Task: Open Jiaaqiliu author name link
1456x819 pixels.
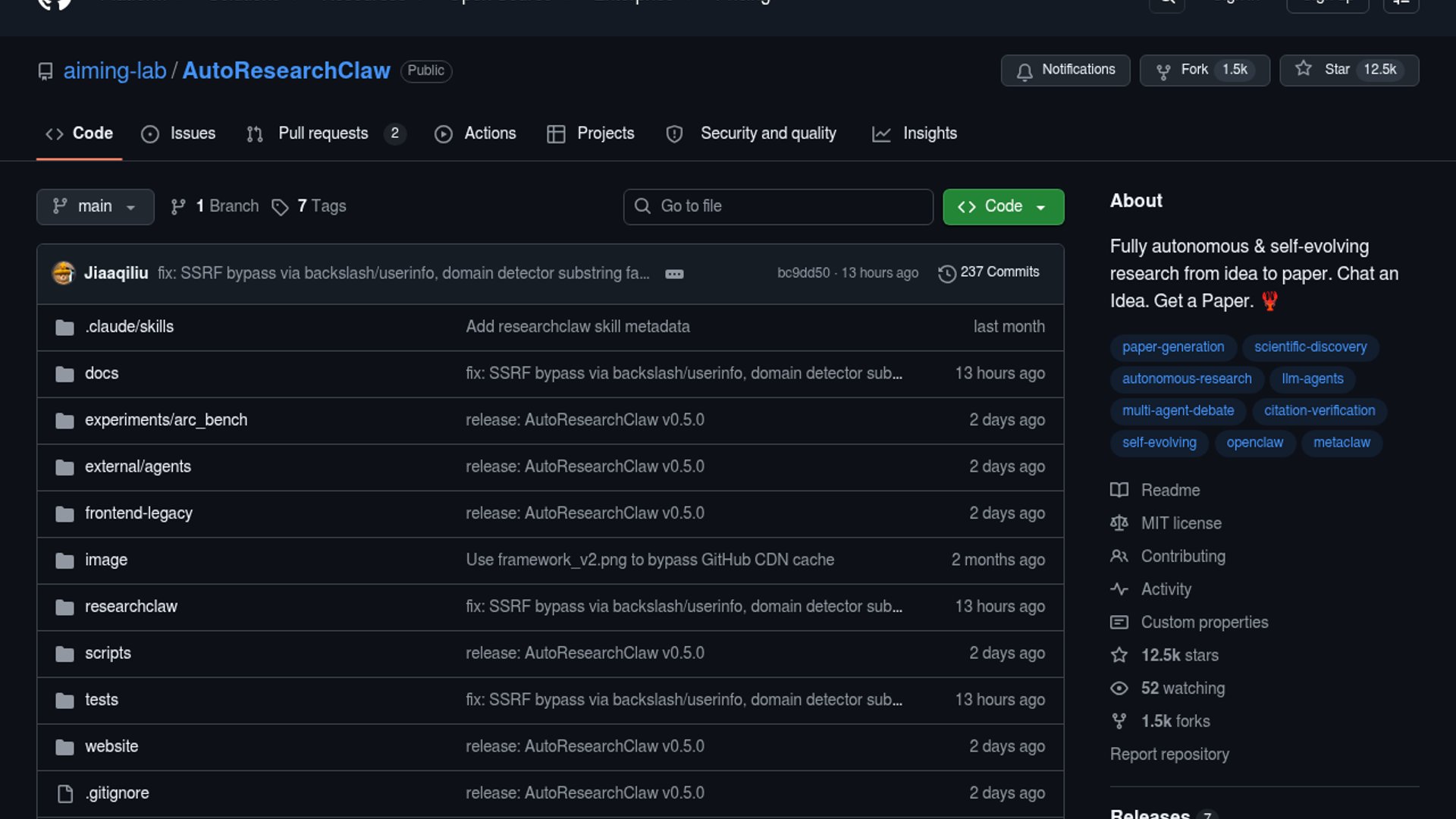Action: click(x=116, y=273)
